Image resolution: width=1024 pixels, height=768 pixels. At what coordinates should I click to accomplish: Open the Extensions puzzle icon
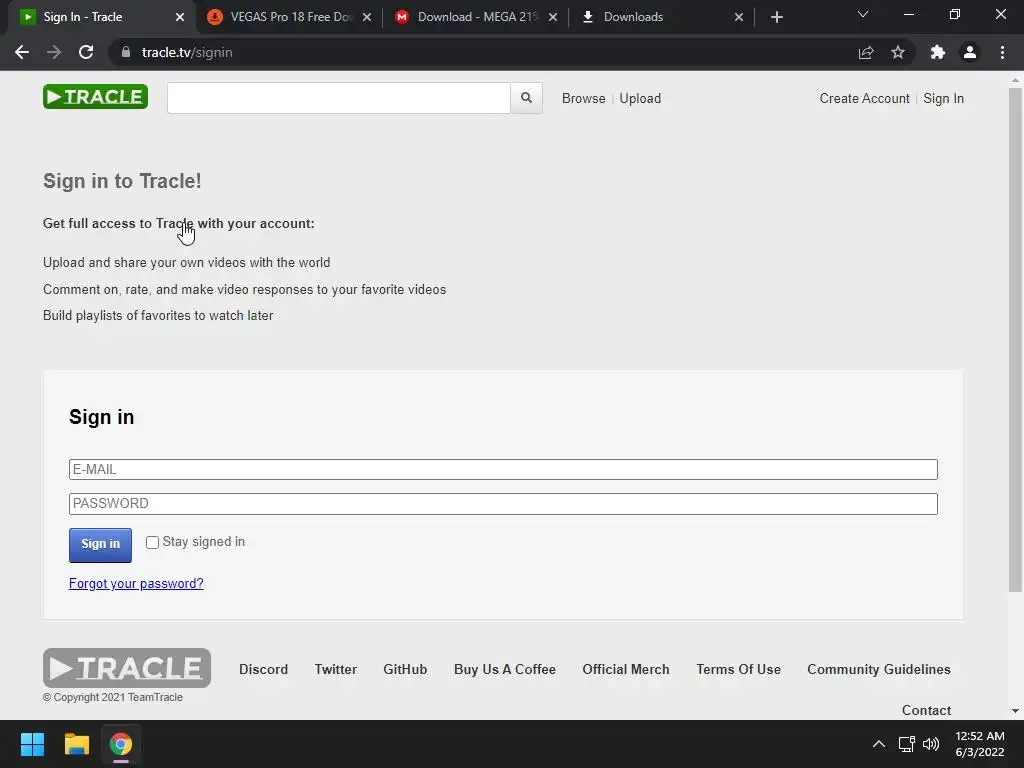938,52
